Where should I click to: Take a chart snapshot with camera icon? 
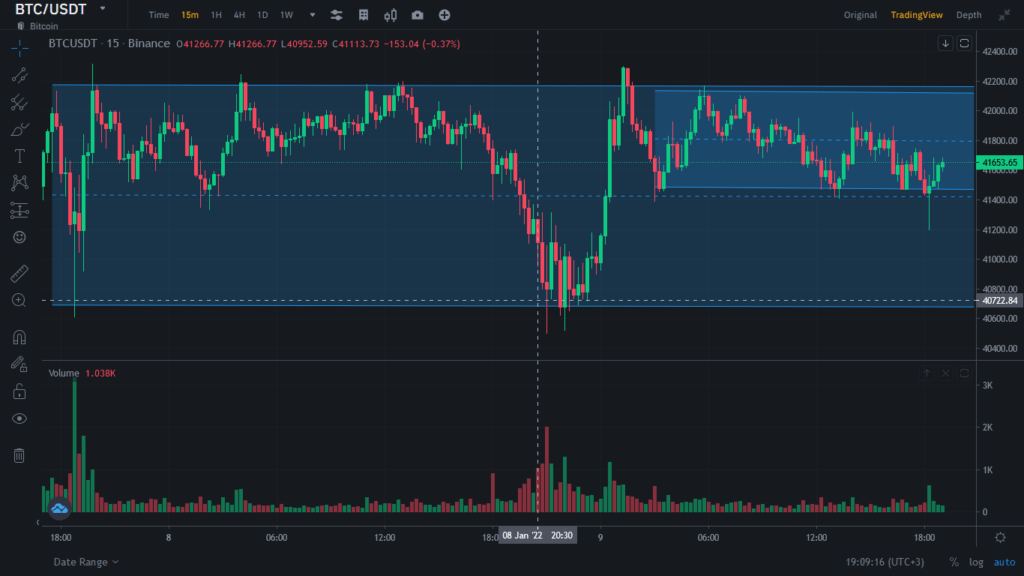[x=417, y=15]
